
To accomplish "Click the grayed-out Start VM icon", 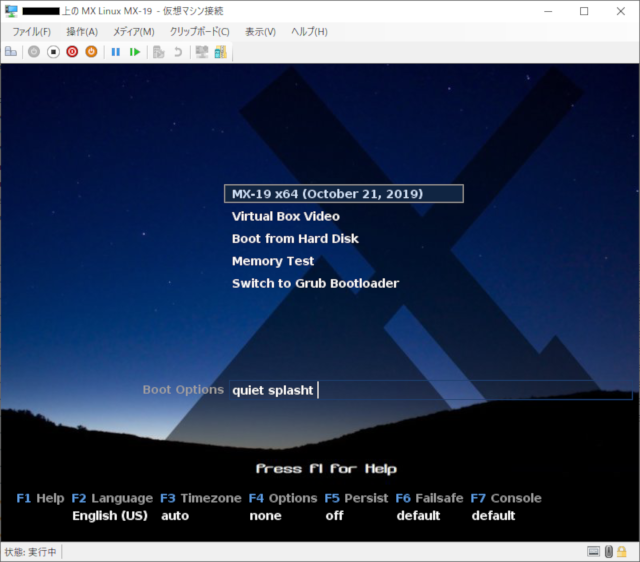I will pyautogui.click(x=34, y=52).
